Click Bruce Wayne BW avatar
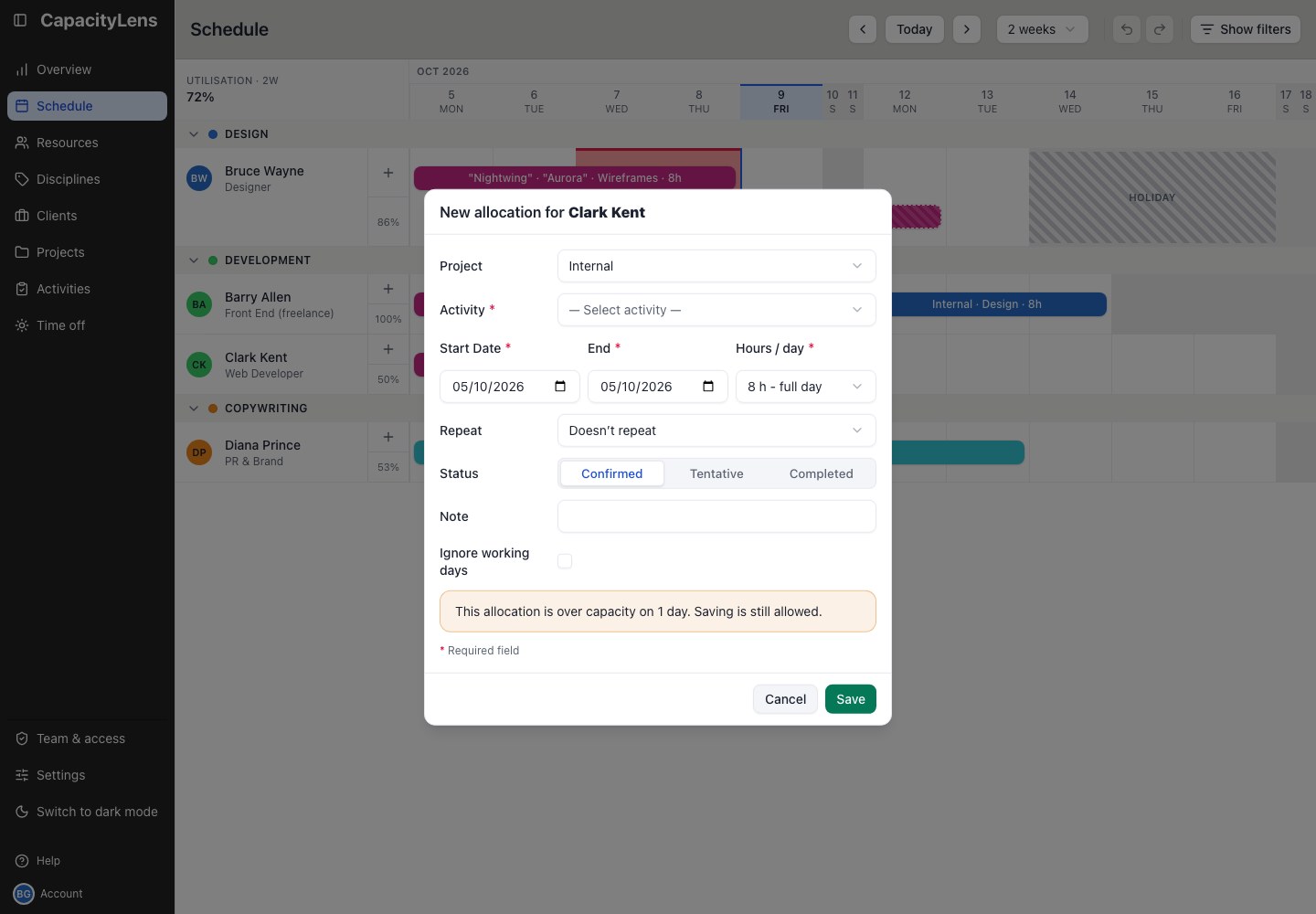 [199, 178]
